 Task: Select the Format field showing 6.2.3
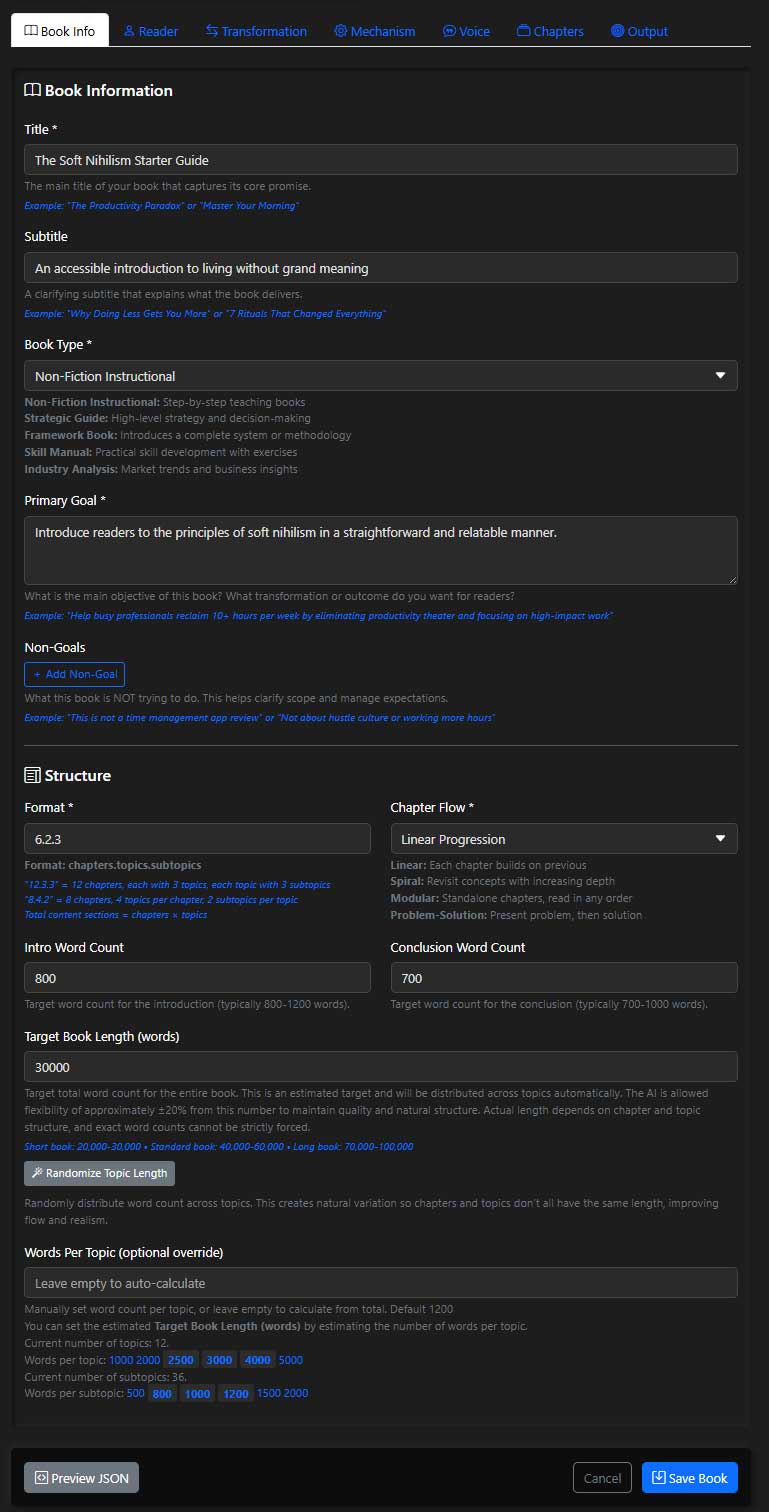coord(197,839)
